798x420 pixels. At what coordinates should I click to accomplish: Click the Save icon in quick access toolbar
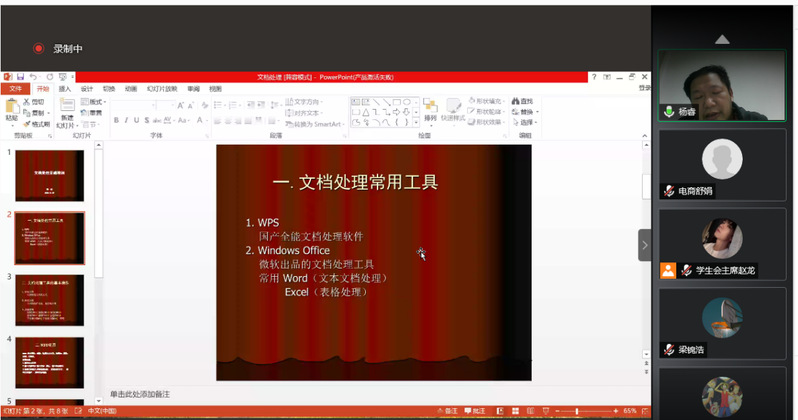click(21, 77)
